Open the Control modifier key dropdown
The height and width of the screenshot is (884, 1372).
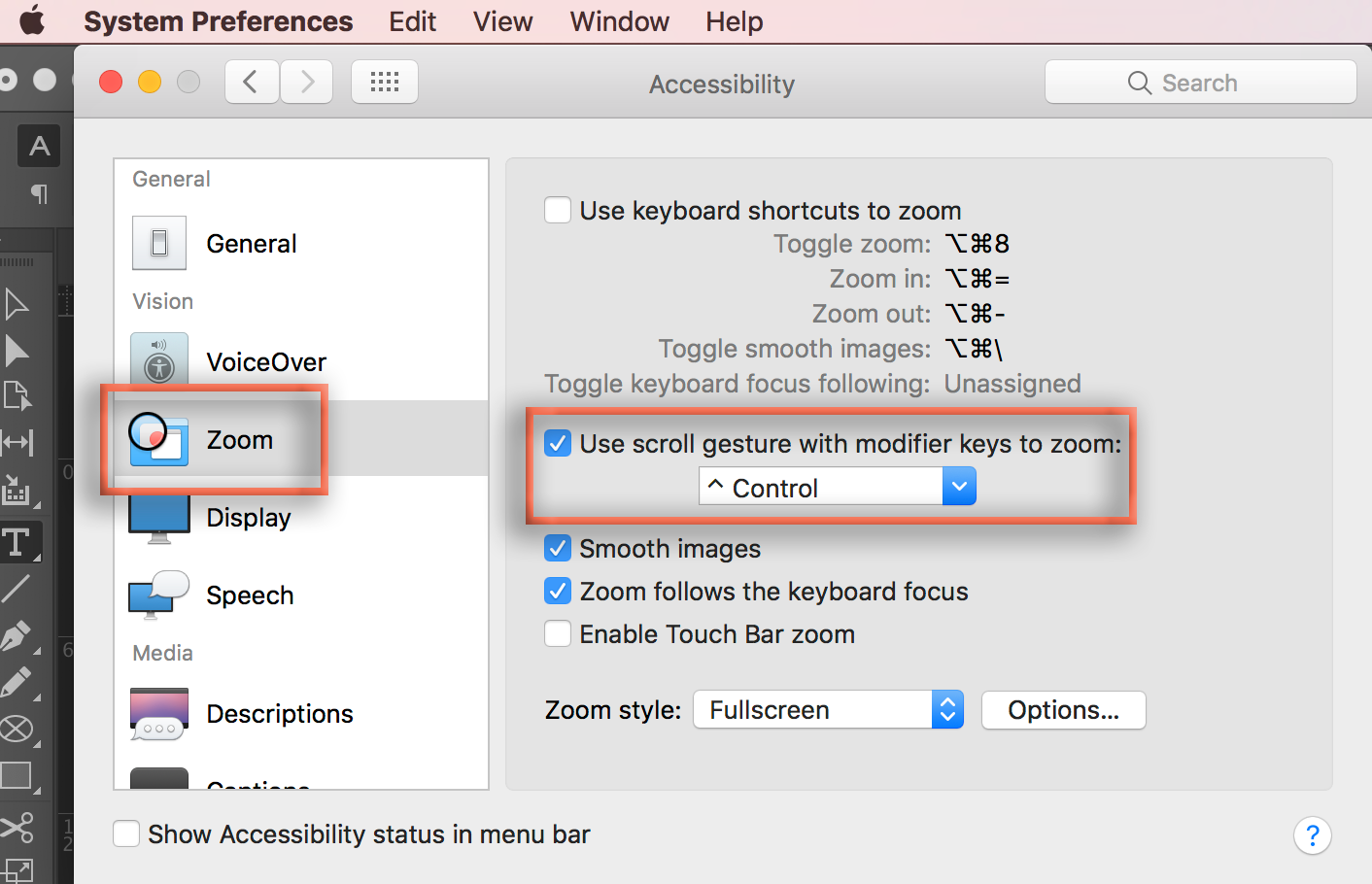coord(837,487)
